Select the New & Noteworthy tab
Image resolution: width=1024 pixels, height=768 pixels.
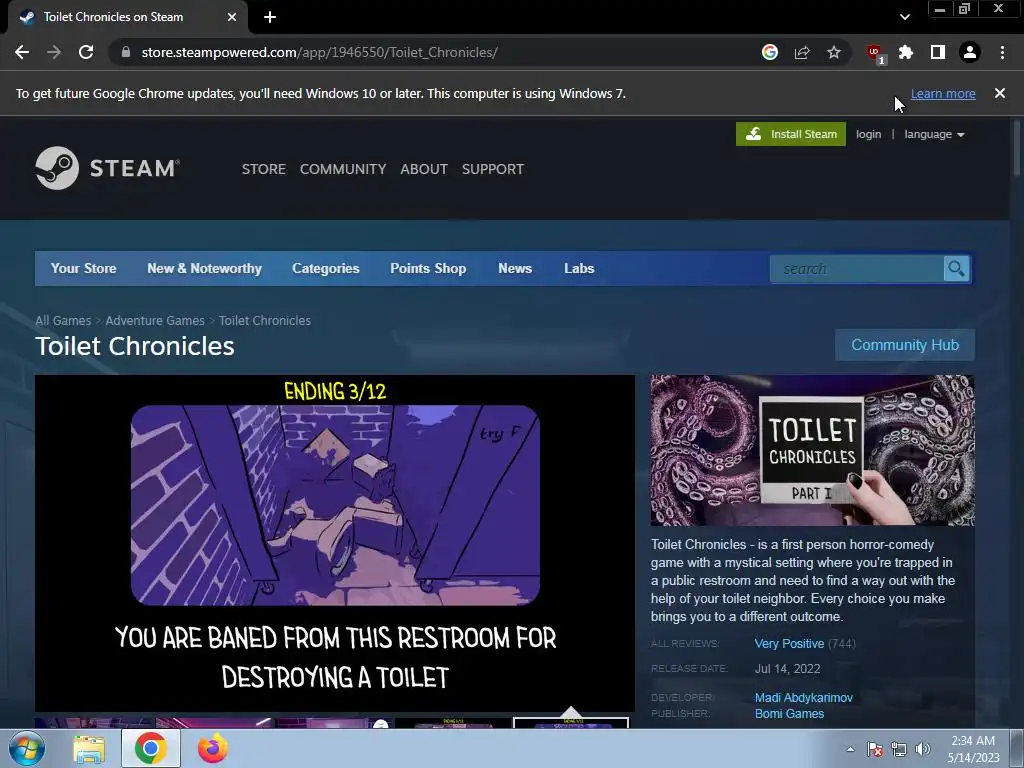[x=204, y=268]
